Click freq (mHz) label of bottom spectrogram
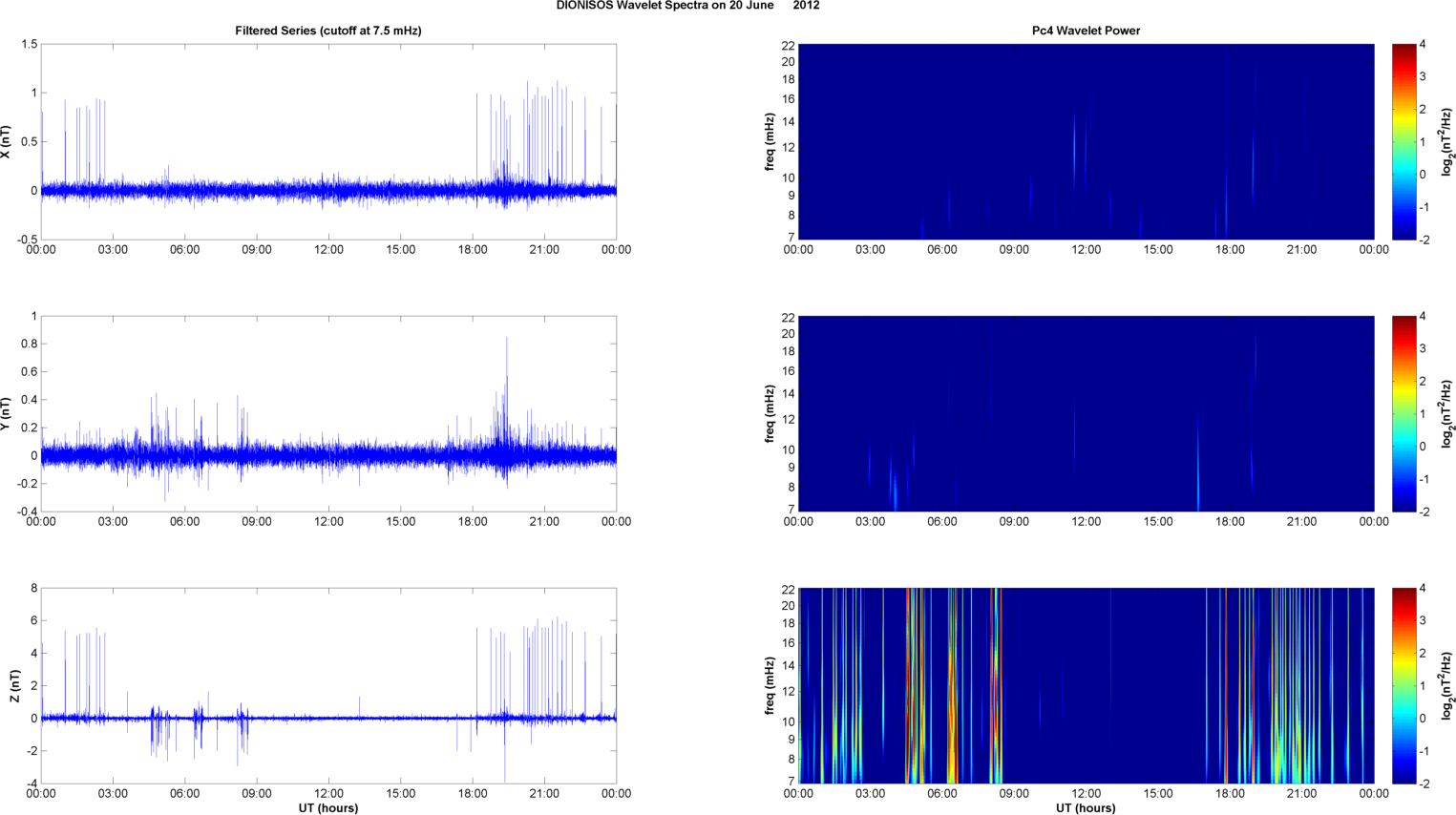This screenshot has height=815, width=1456. tap(770, 685)
